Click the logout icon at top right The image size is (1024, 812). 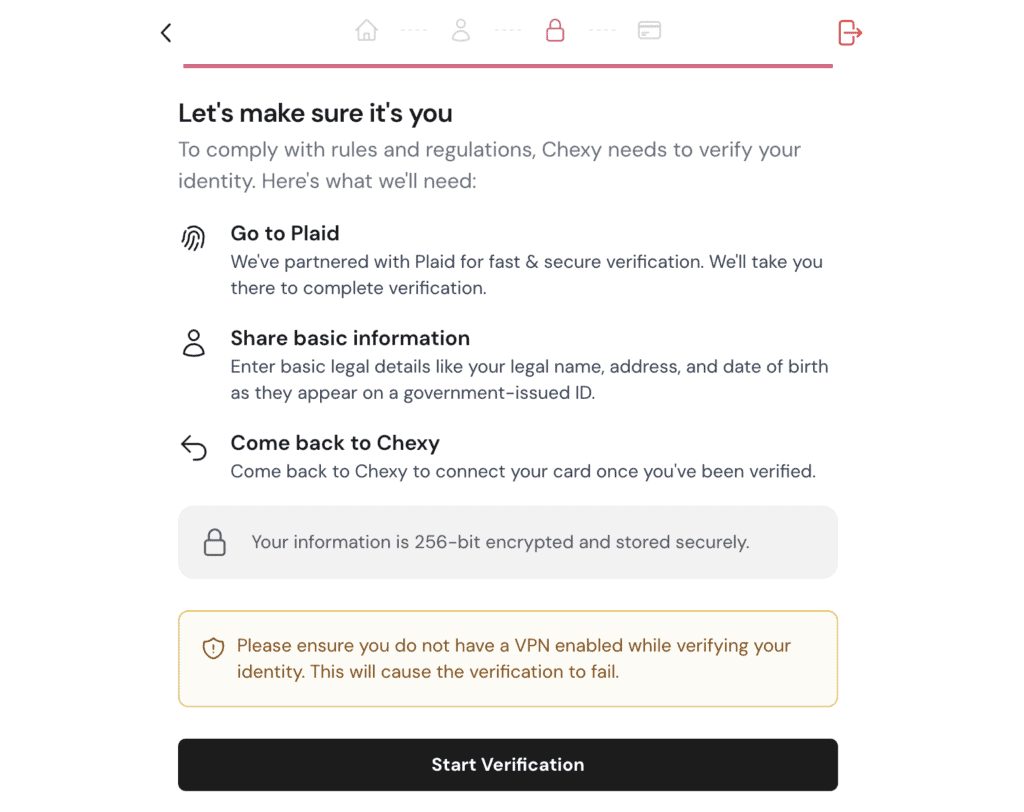tap(849, 32)
